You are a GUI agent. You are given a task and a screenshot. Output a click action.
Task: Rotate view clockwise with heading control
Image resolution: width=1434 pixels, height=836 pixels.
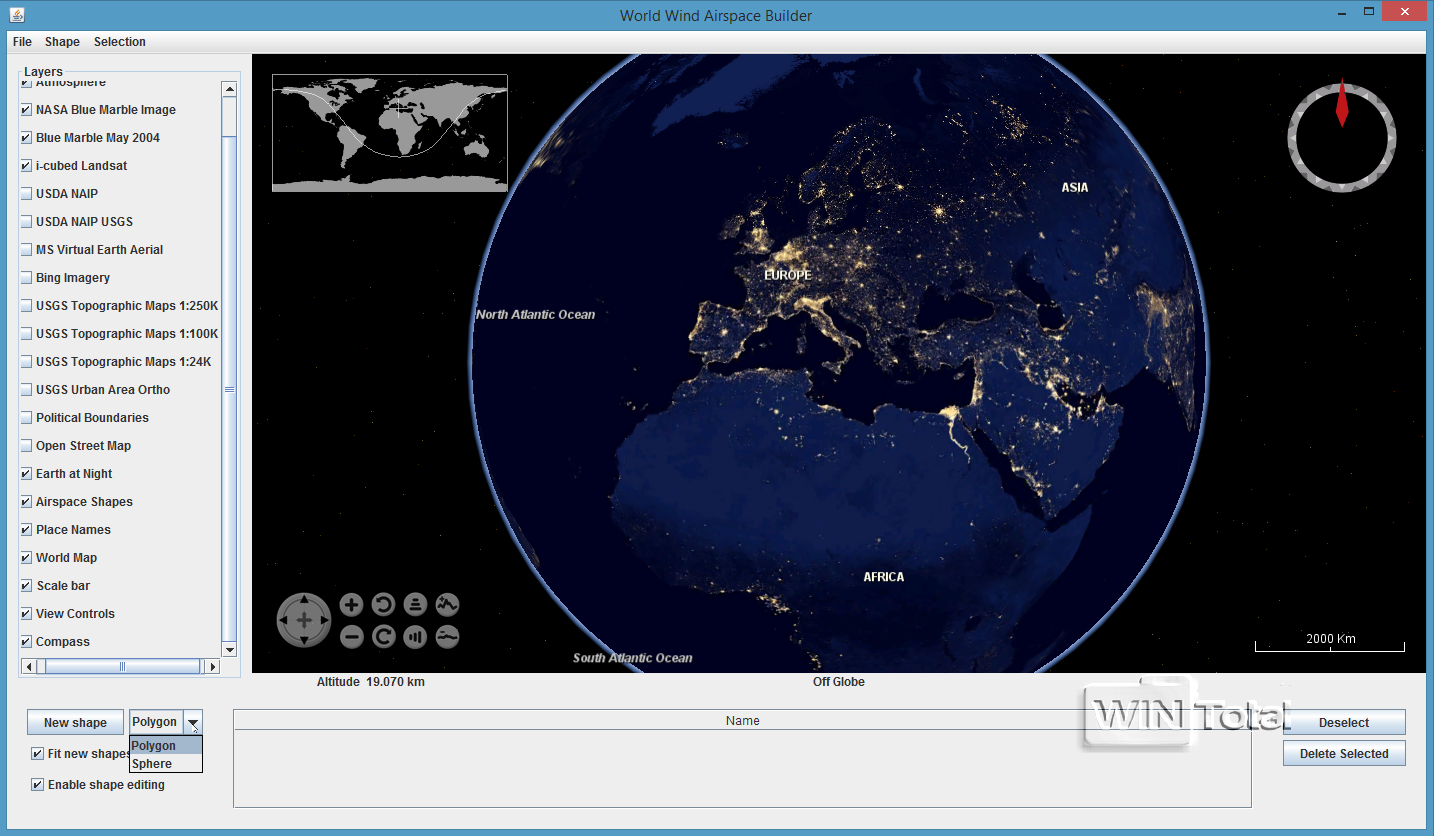(x=383, y=636)
